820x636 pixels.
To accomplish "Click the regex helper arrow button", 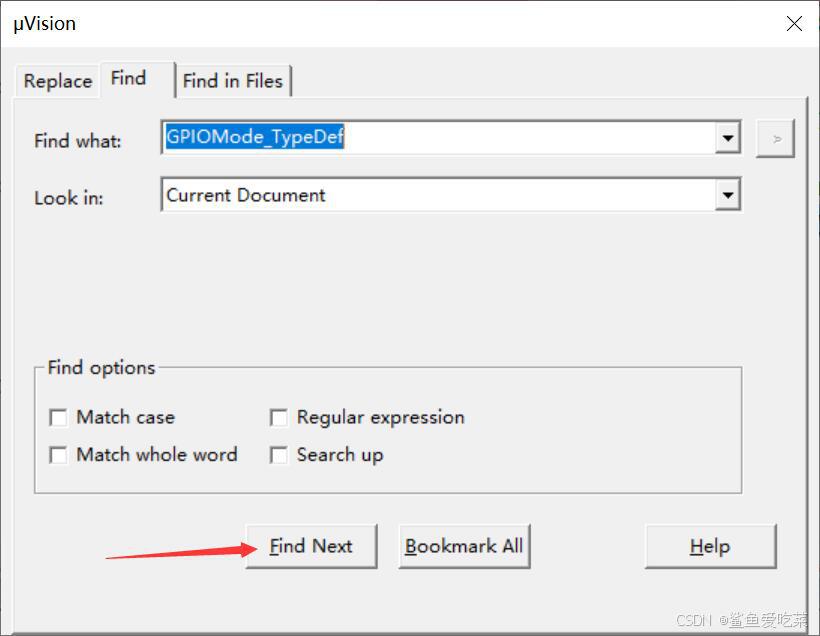I will pos(776,139).
